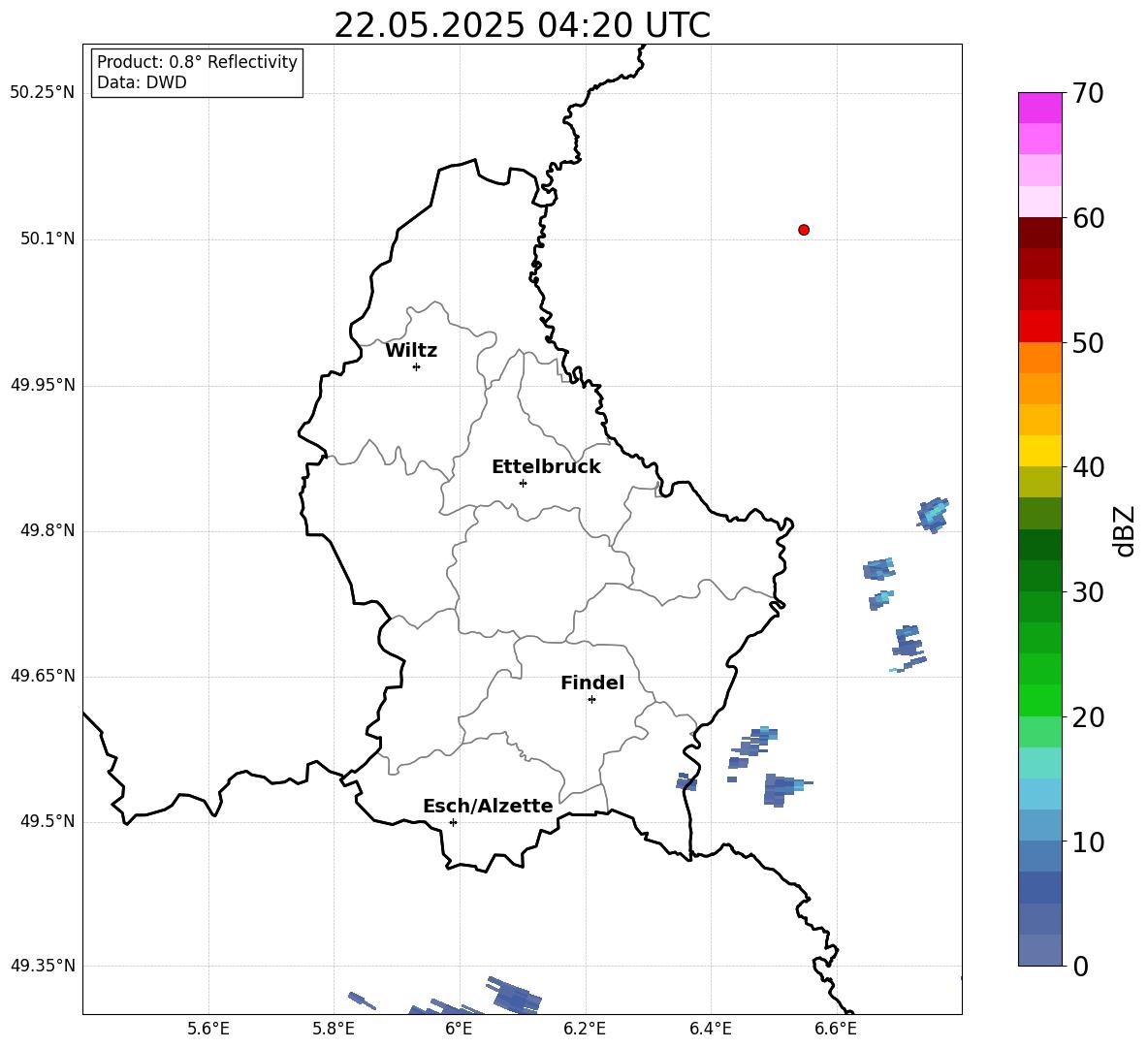Click the Ettelbruck city label
Screen dimensions: 1148x1048
(546, 467)
